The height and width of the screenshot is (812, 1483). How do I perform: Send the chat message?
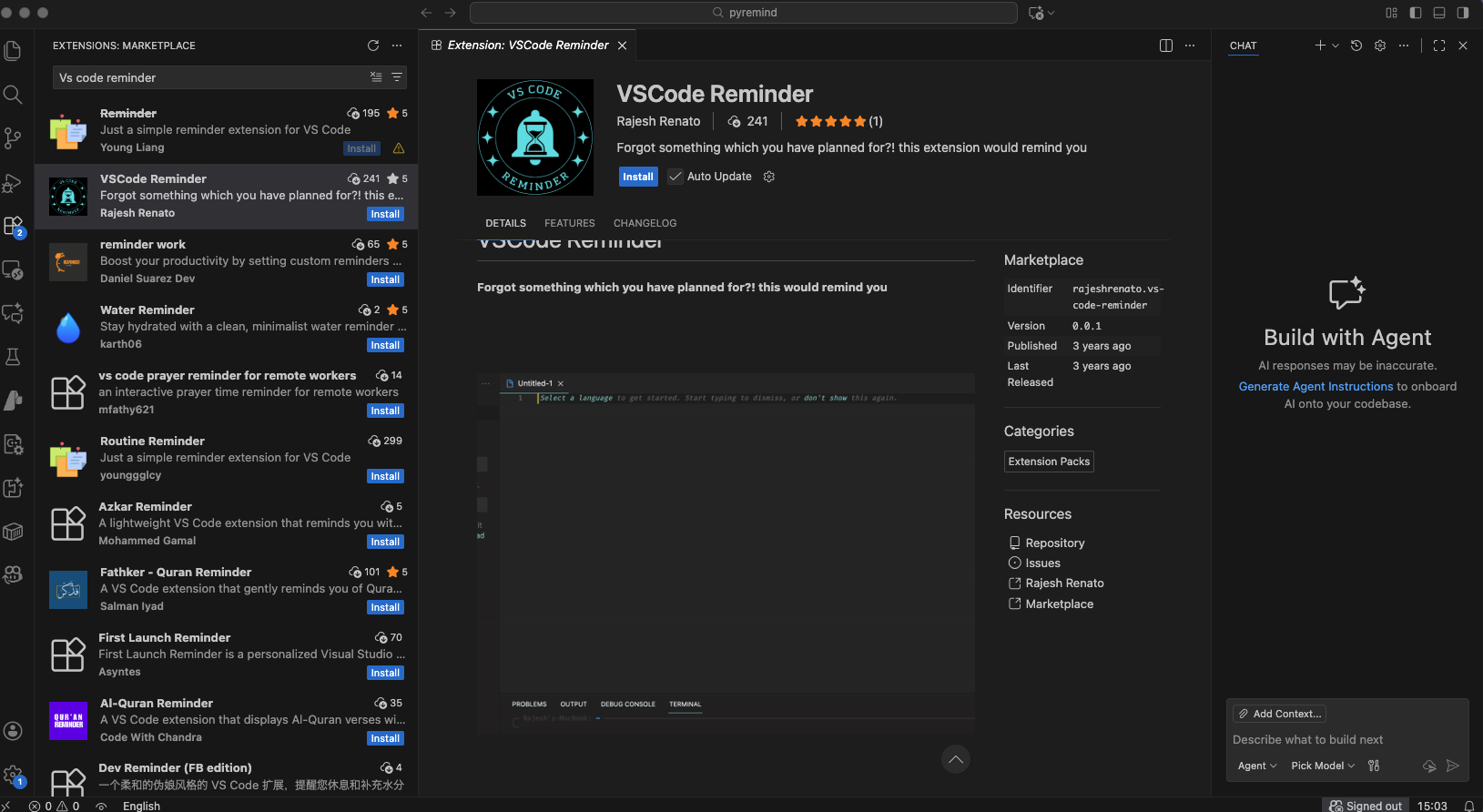pyautogui.click(x=1453, y=766)
